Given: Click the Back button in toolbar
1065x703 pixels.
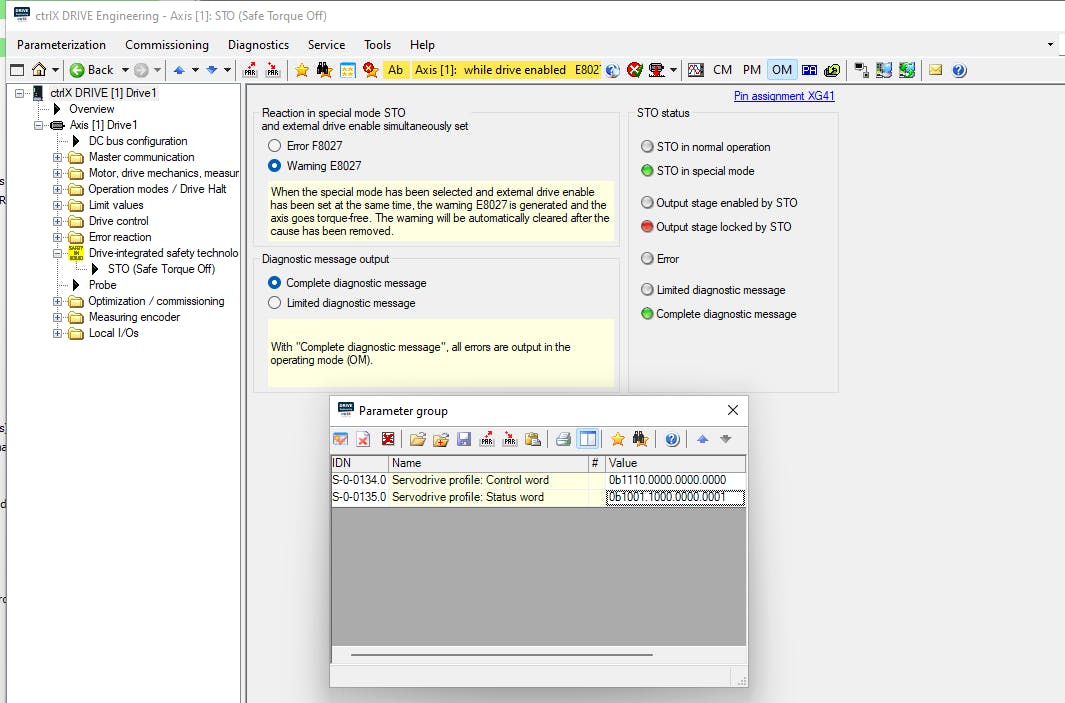Looking at the screenshot, I should coord(92,70).
